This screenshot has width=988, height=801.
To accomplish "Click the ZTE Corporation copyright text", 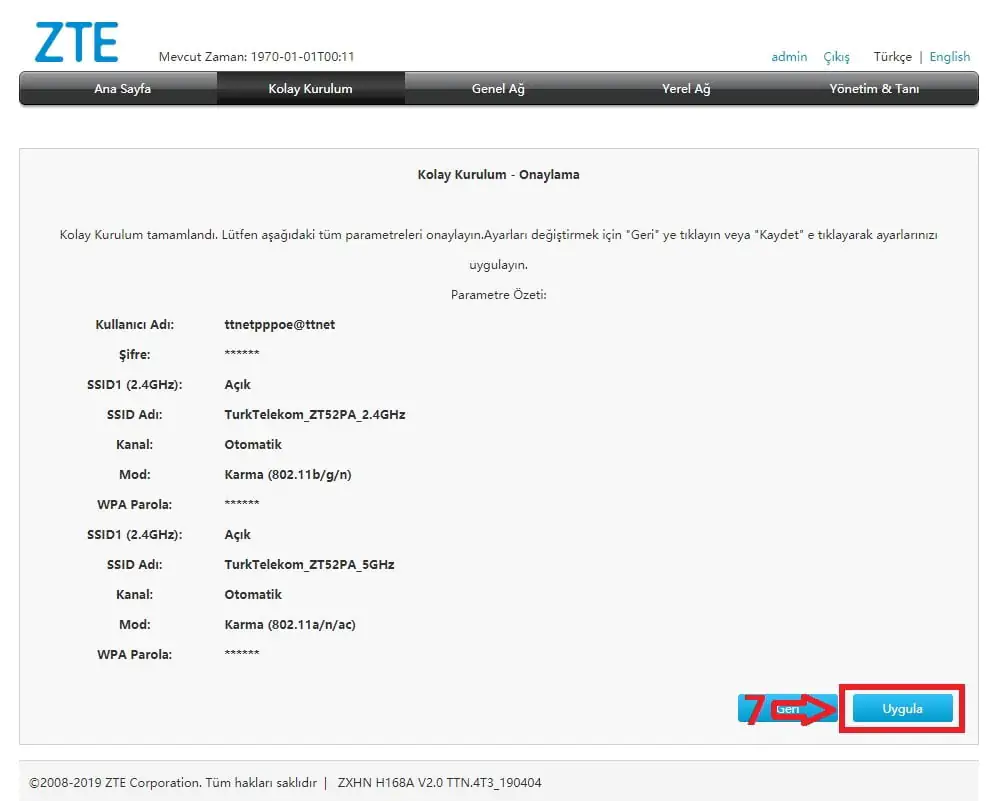I will click(173, 783).
